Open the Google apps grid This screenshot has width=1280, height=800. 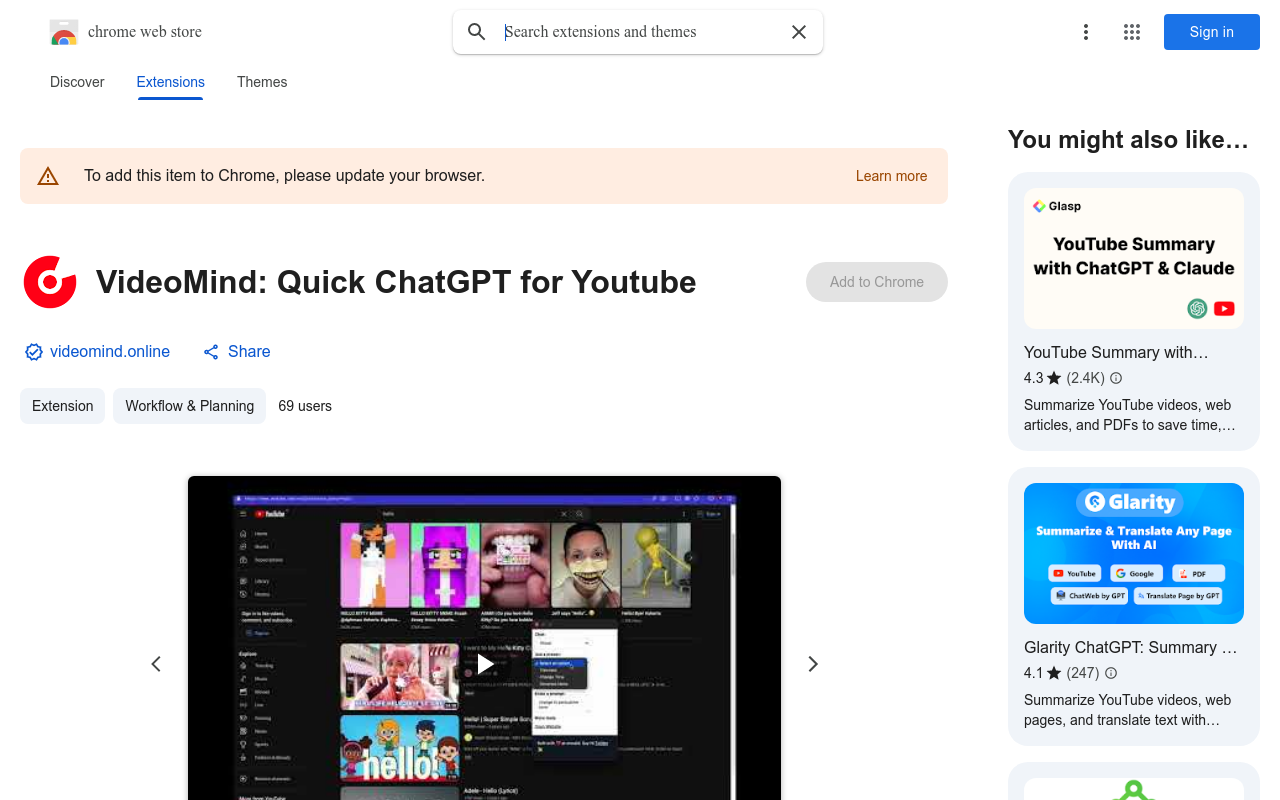[x=1132, y=32]
